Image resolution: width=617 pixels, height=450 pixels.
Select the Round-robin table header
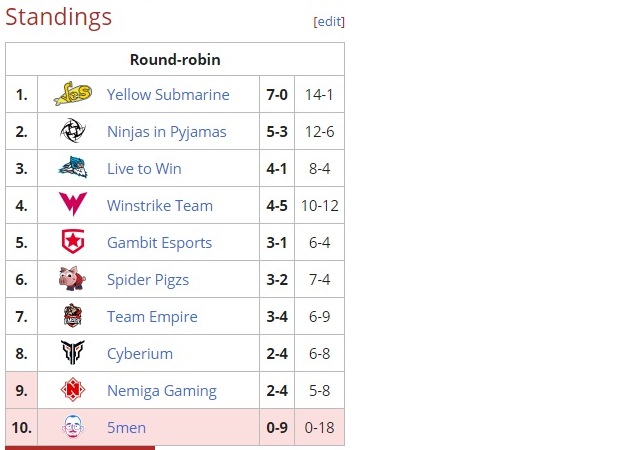pos(175,59)
